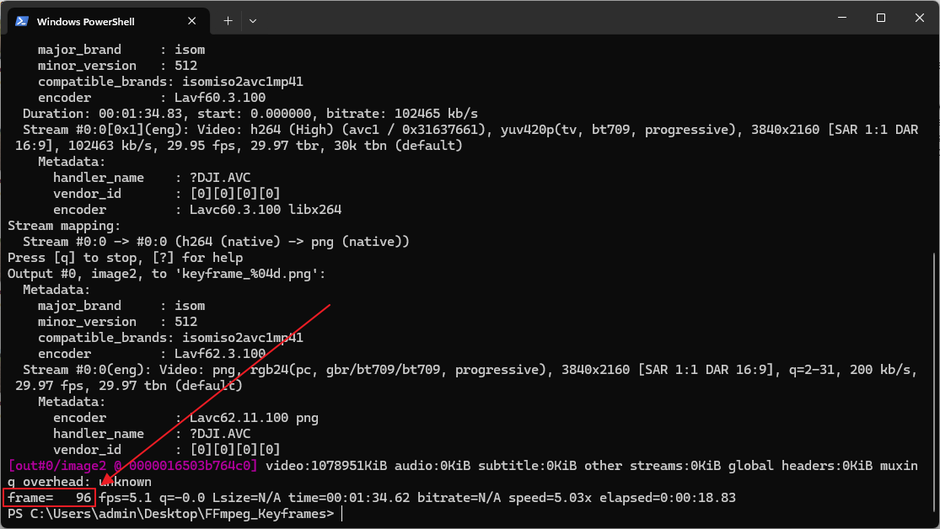Close the terminal window
The image size is (940, 529).
tap(919, 18)
